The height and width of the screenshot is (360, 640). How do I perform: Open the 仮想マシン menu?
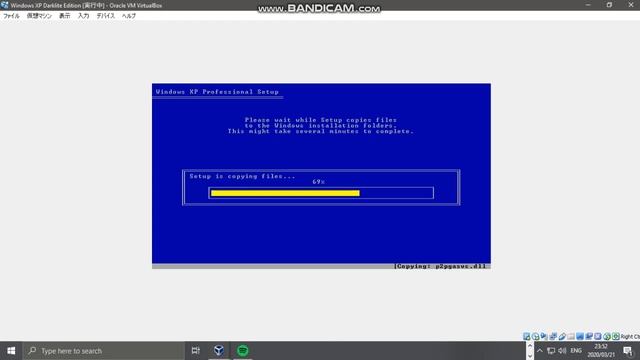point(39,16)
